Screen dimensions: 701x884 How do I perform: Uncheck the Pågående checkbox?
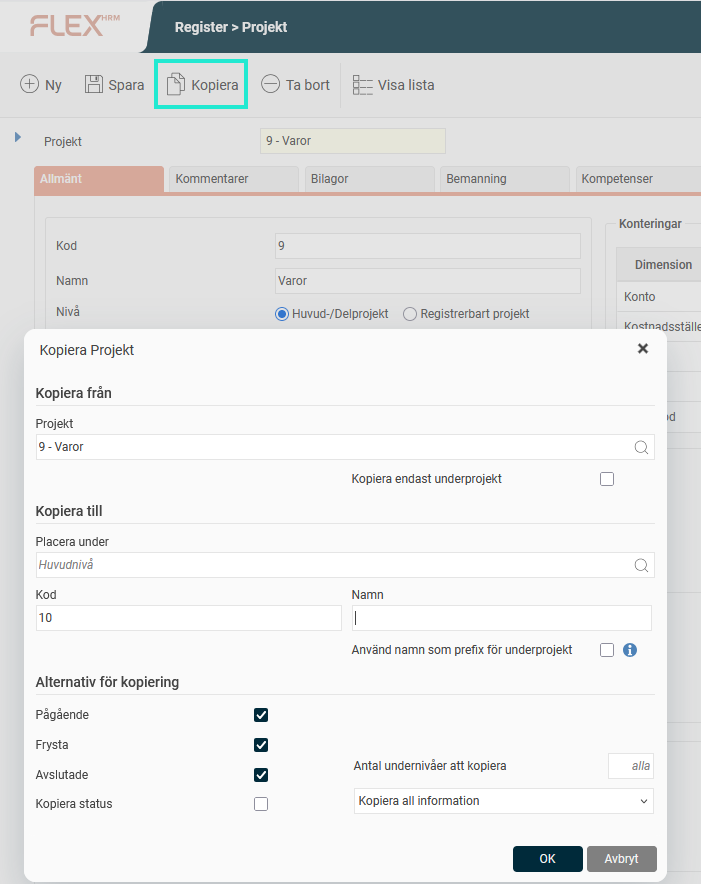[x=261, y=715]
